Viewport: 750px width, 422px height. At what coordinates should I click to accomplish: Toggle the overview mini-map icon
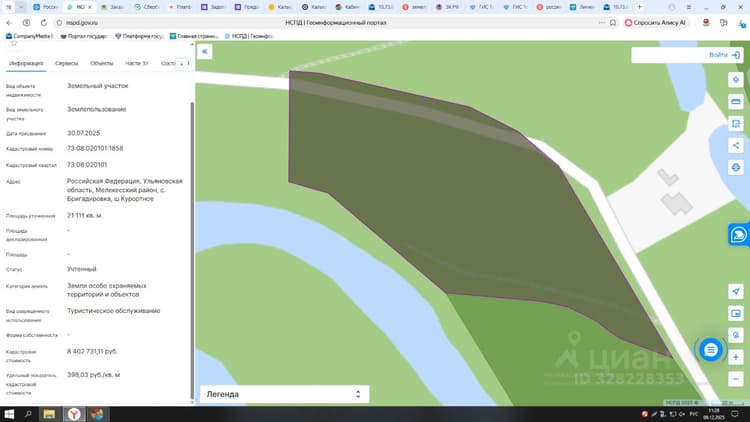(736, 313)
